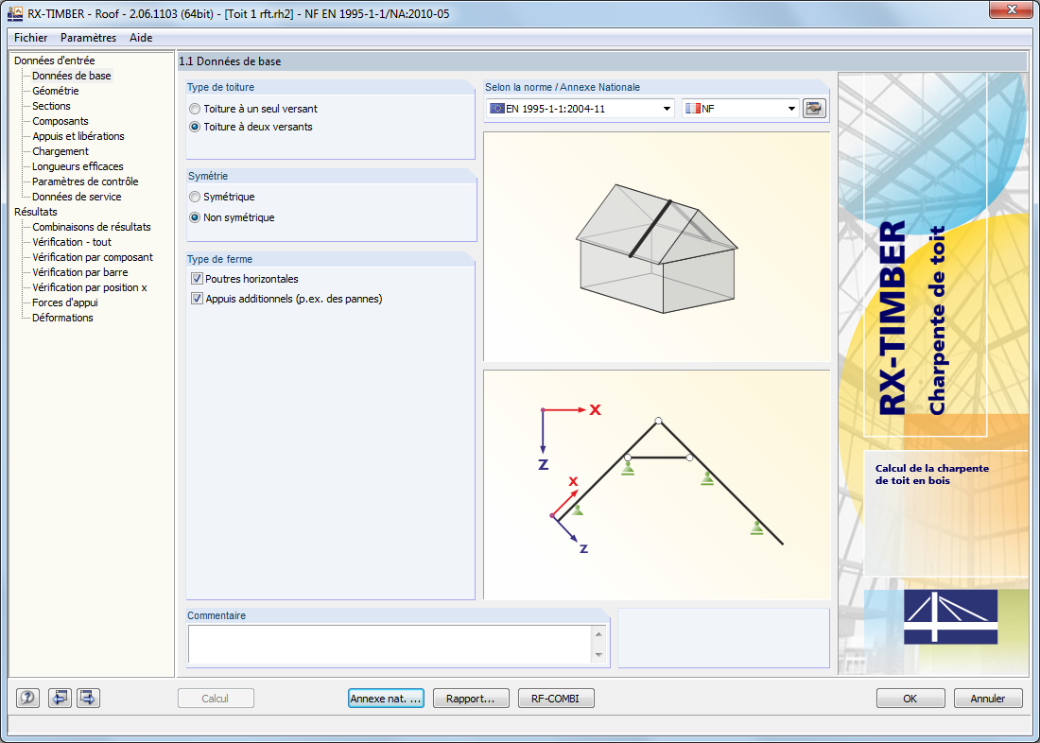The height and width of the screenshot is (743, 1040).
Task: Open the NF national annex dropdown
Action: [741, 109]
